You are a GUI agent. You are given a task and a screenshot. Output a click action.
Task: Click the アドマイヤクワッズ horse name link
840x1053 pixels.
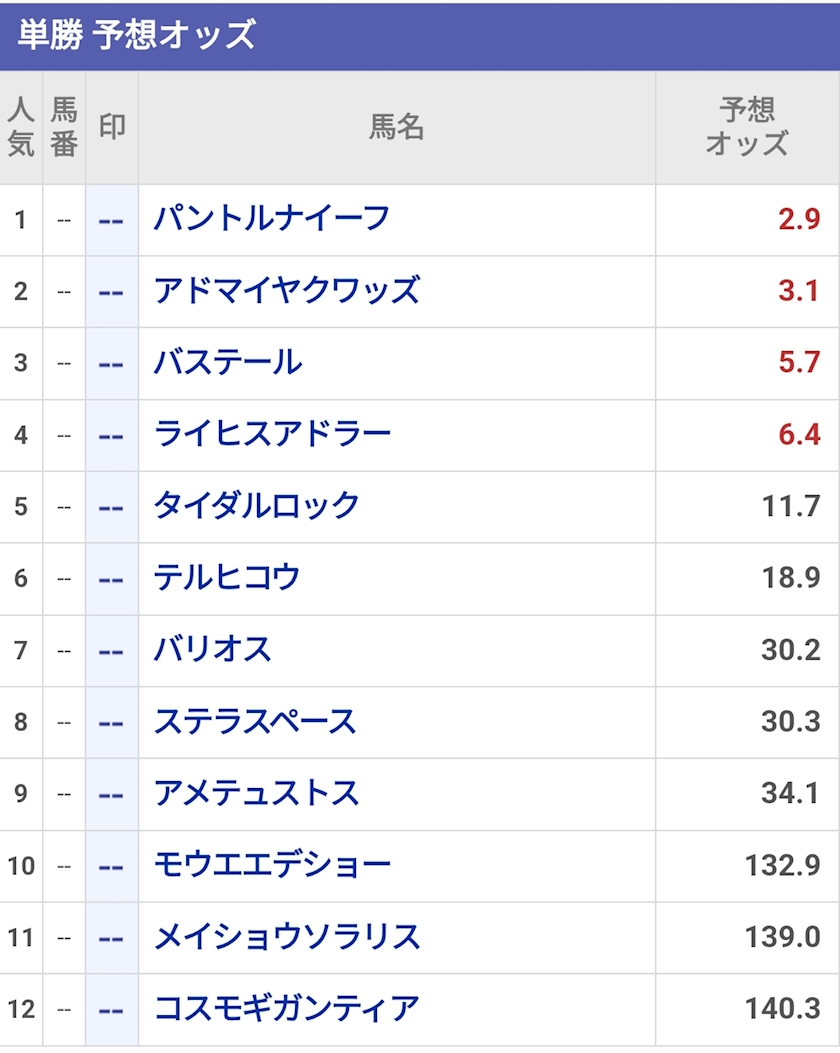(286, 291)
